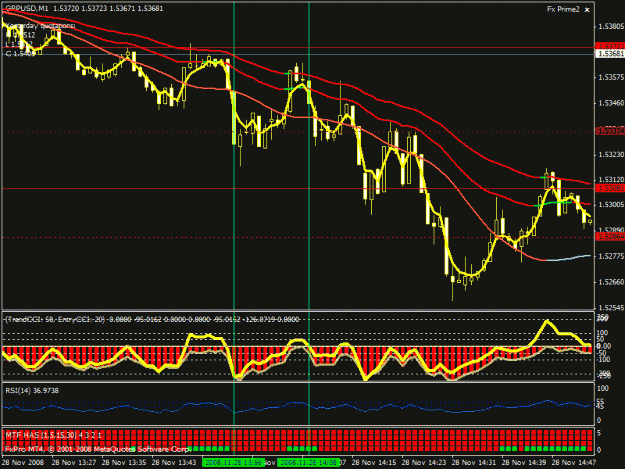Click the red dotted level tag below 1.53460
The width and height of the screenshot is (625, 469).
click(610, 131)
